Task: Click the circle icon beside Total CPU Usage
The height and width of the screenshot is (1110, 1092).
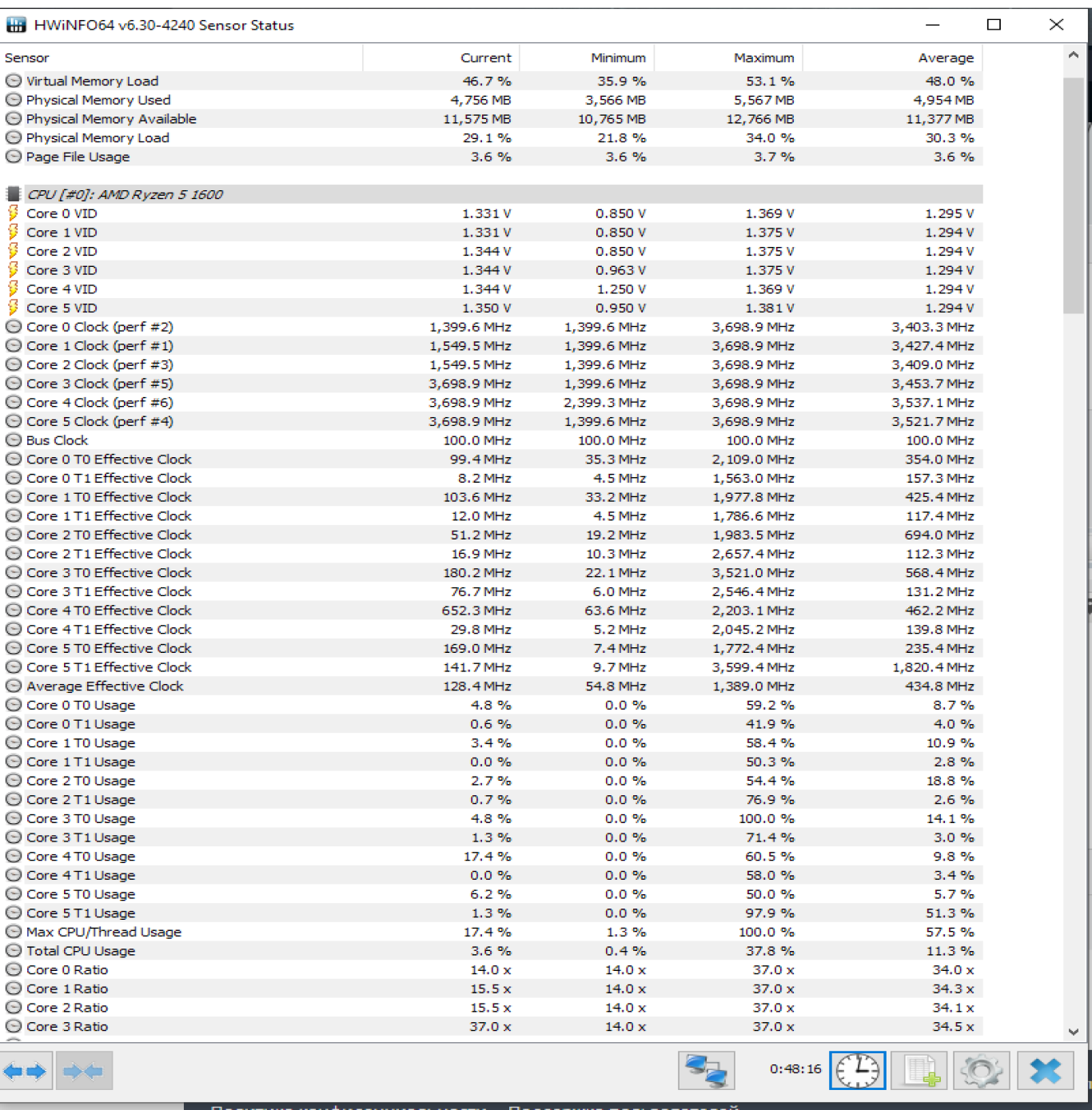Action: (14, 951)
